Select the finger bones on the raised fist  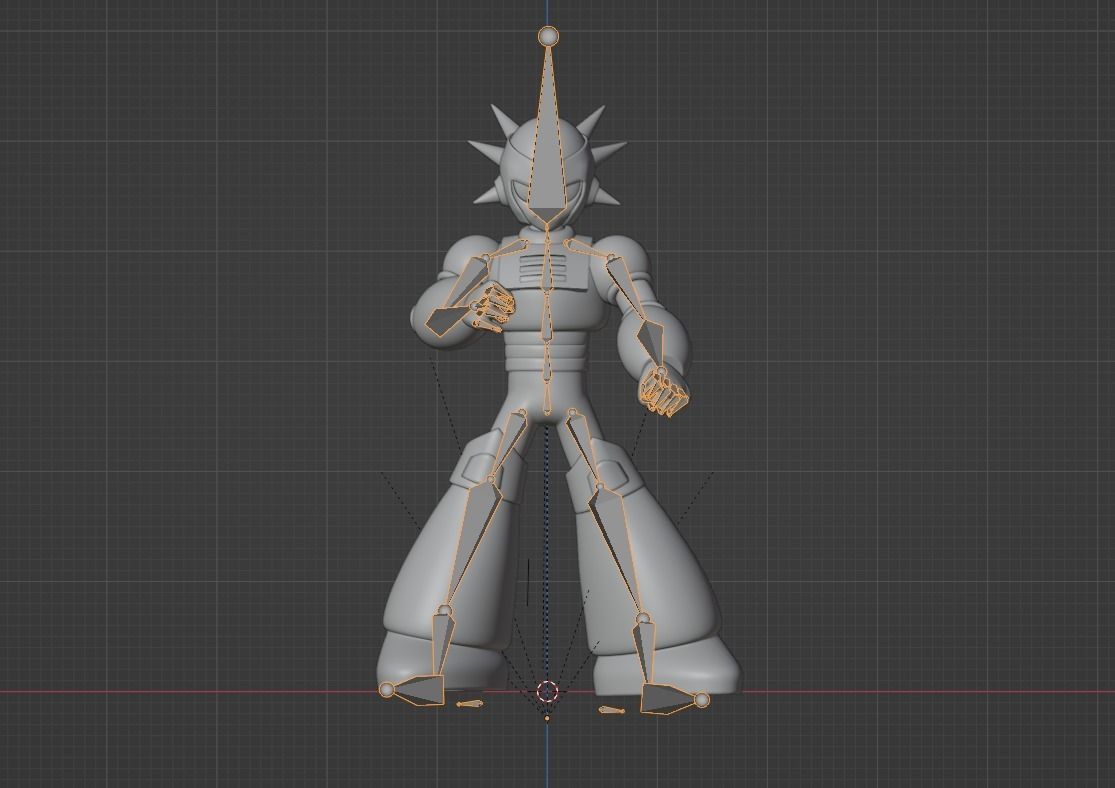pyautogui.click(x=494, y=309)
